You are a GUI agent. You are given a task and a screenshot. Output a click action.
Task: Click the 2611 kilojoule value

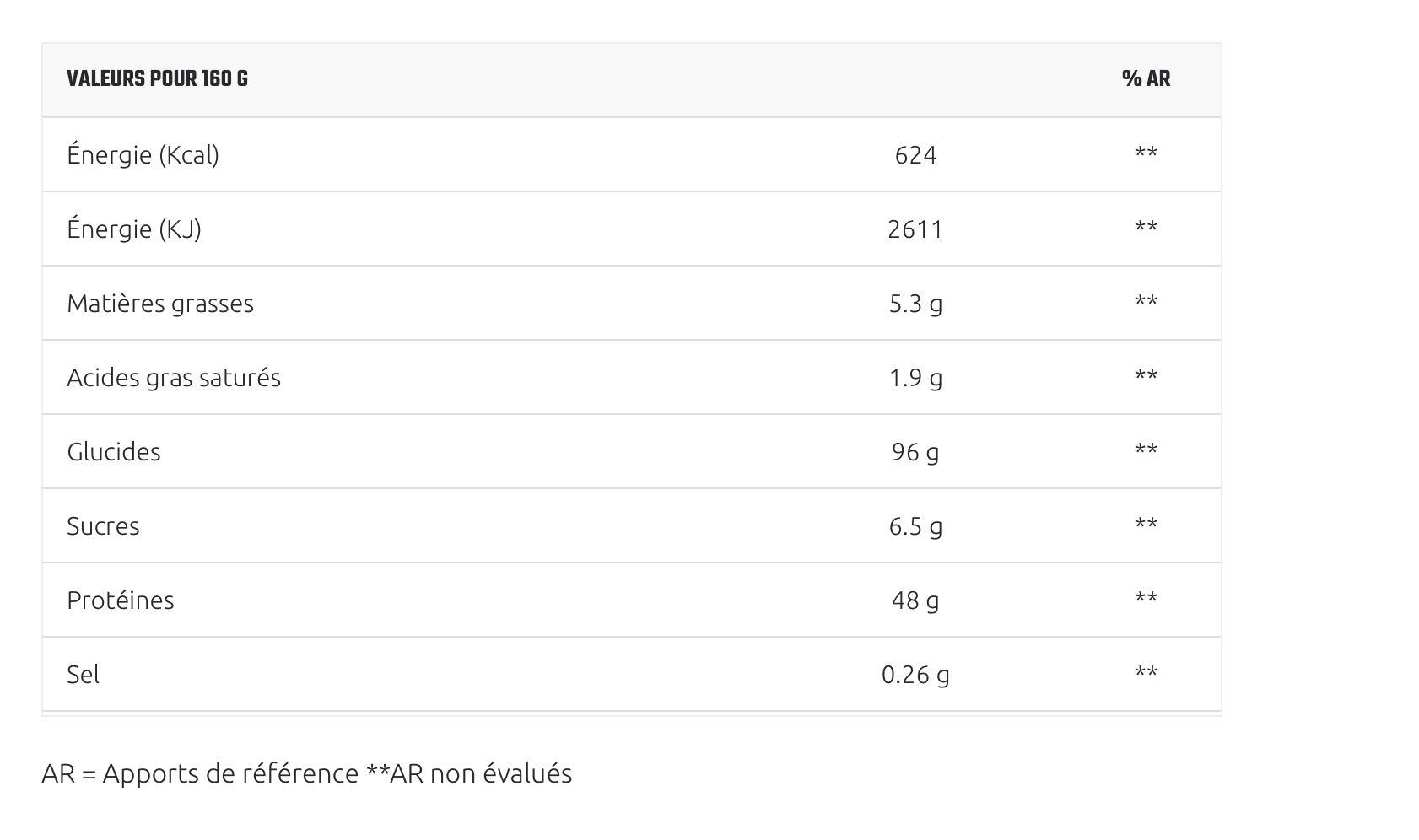click(x=915, y=229)
